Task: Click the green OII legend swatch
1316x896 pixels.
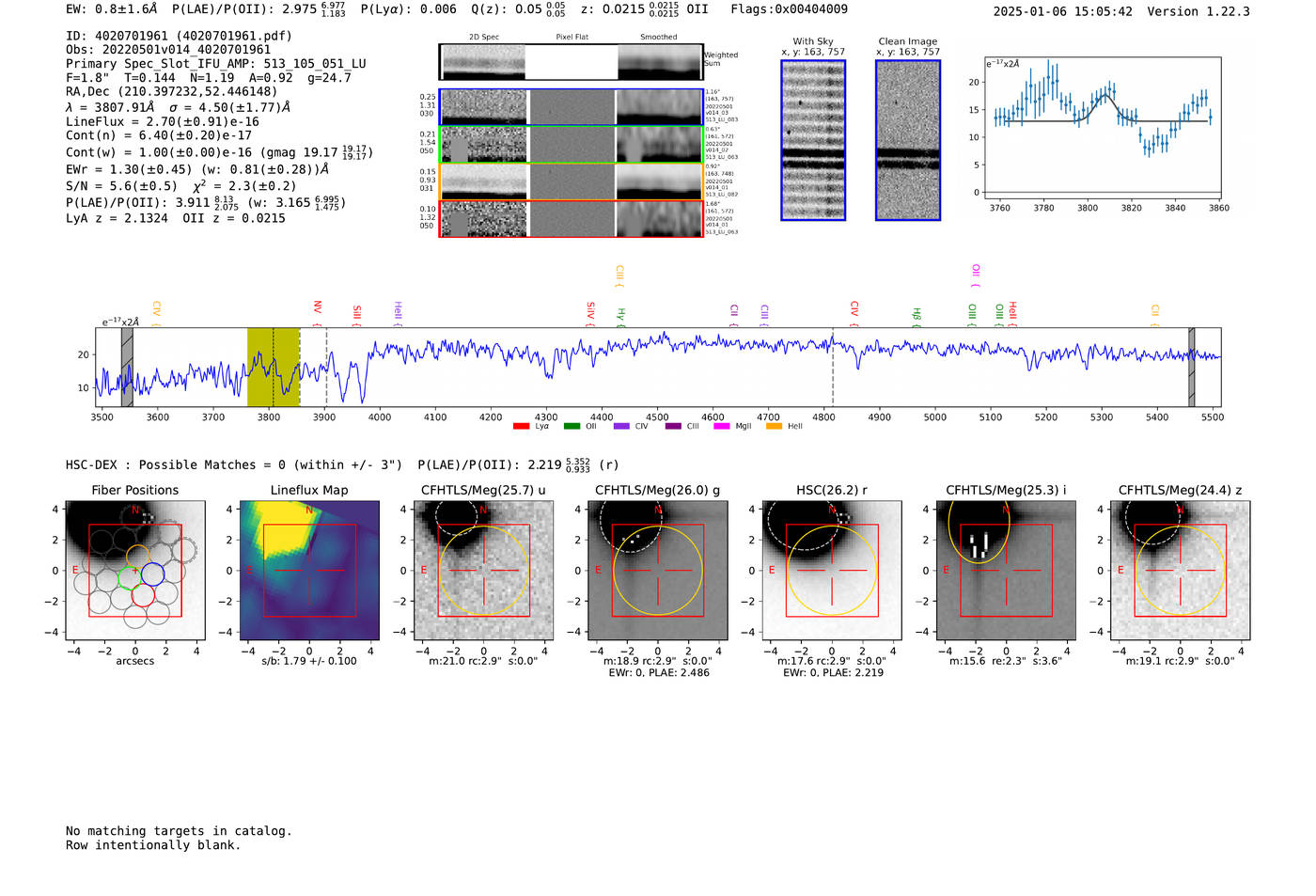Action: click(x=572, y=426)
